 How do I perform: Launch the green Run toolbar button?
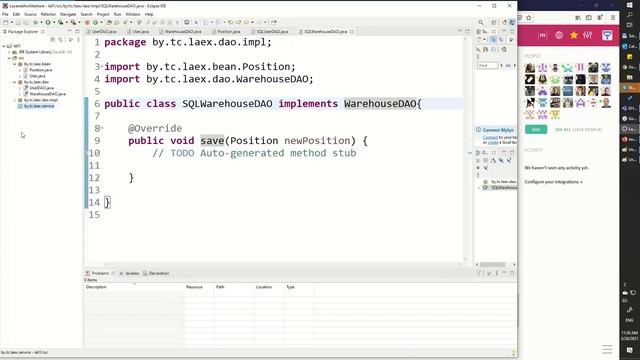click(48, 22)
